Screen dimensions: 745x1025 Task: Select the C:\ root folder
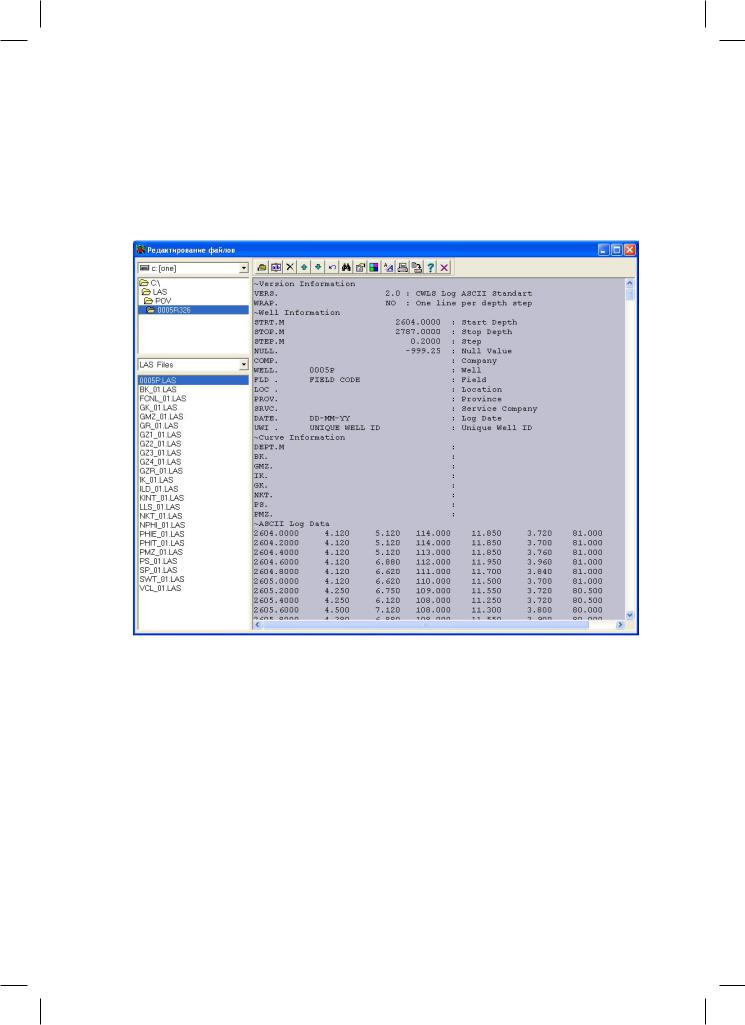150,283
